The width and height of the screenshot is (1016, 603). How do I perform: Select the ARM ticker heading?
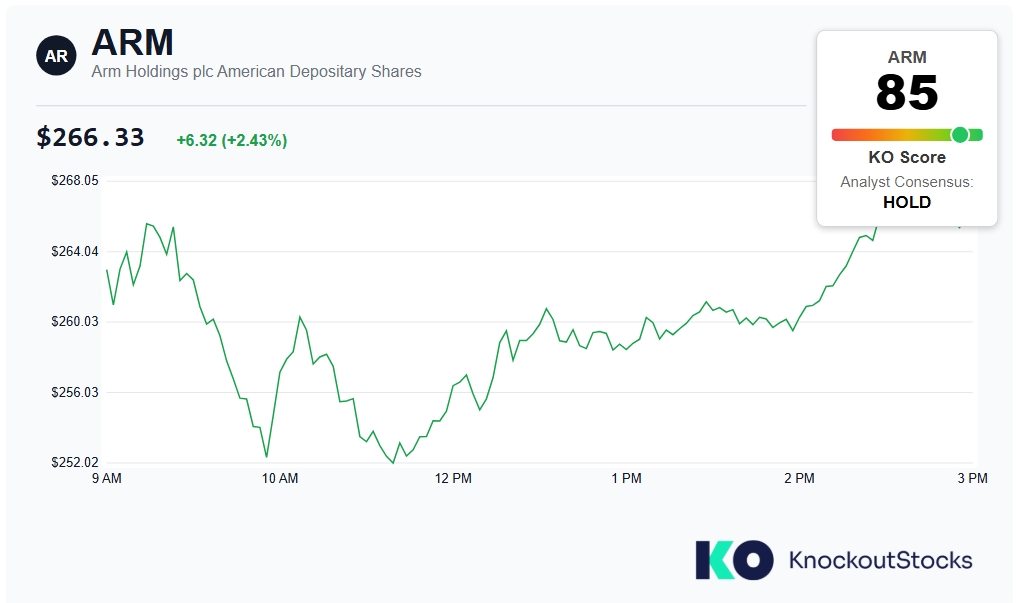[133, 43]
